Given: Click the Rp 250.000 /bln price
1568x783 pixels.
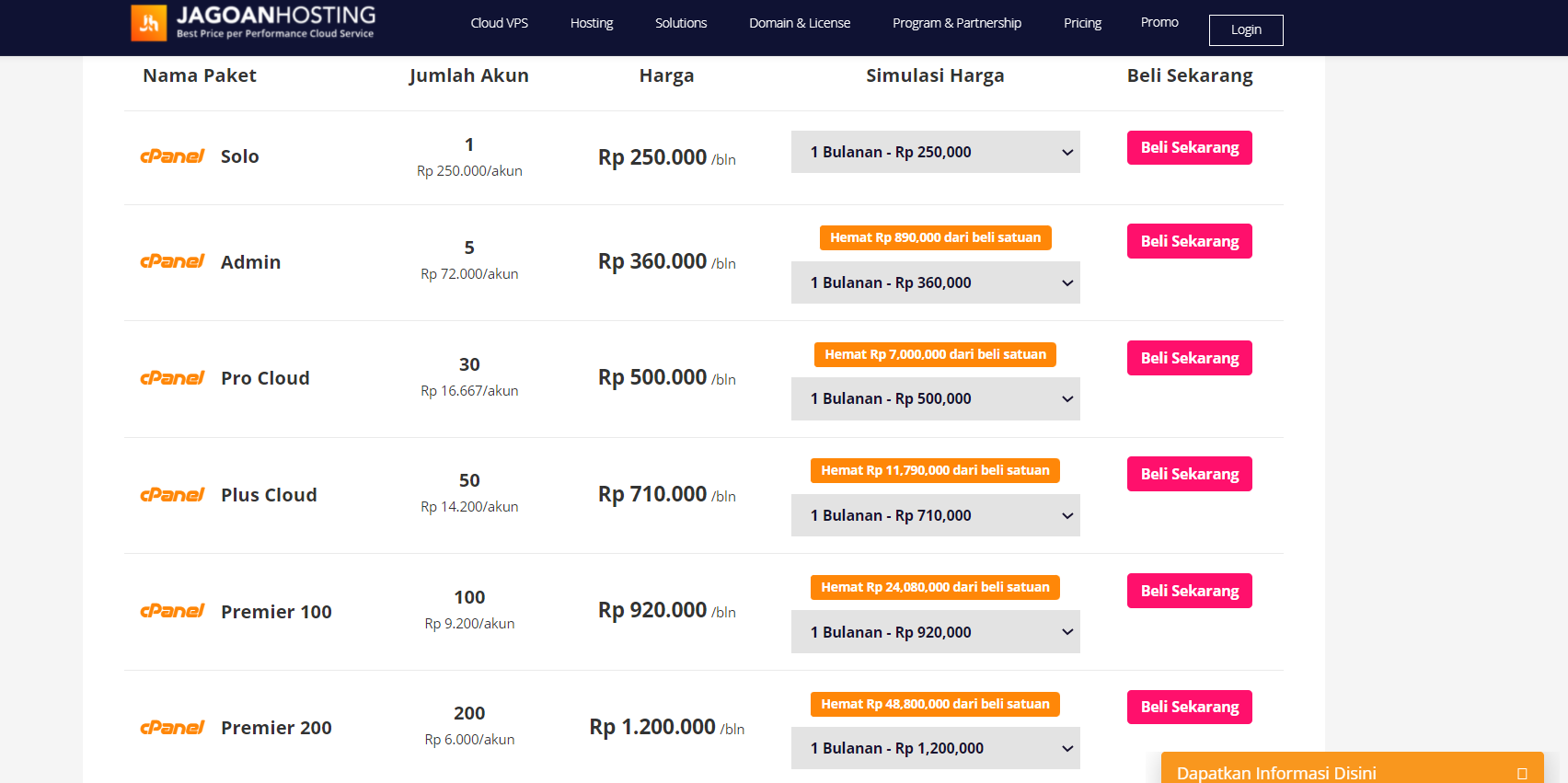Looking at the screenshot, I should (x=667, y=157).
